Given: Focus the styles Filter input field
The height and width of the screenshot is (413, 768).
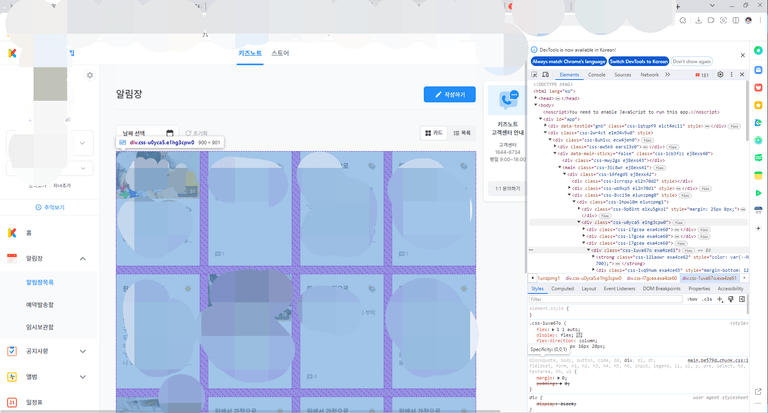Looking at the screenshot, I should (606, 299).
